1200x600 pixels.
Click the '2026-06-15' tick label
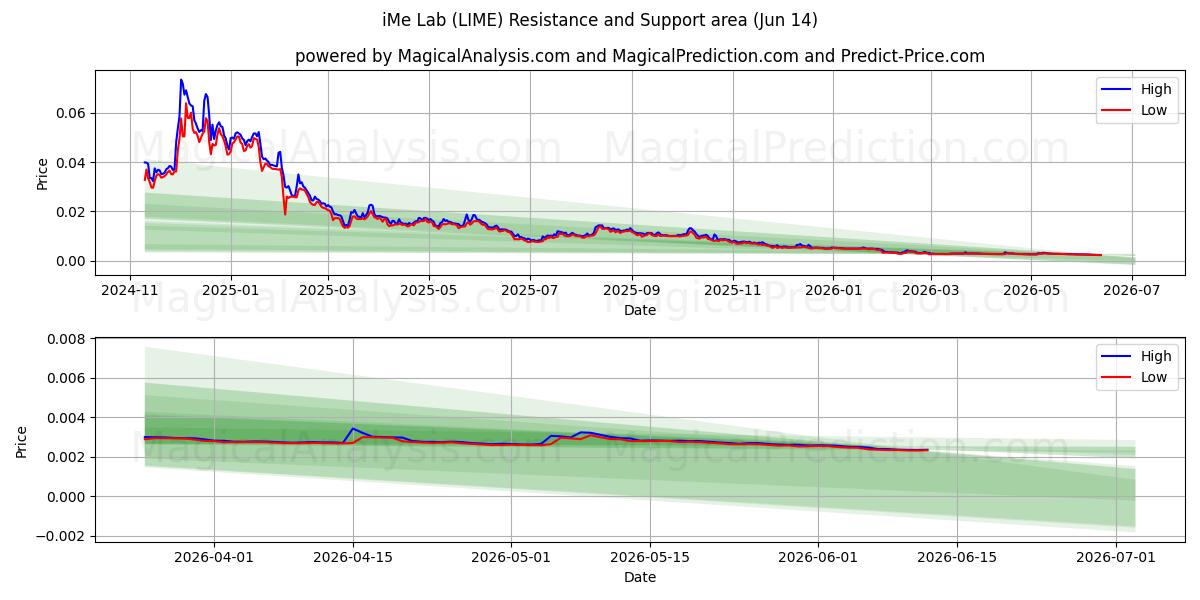[956, 557]
